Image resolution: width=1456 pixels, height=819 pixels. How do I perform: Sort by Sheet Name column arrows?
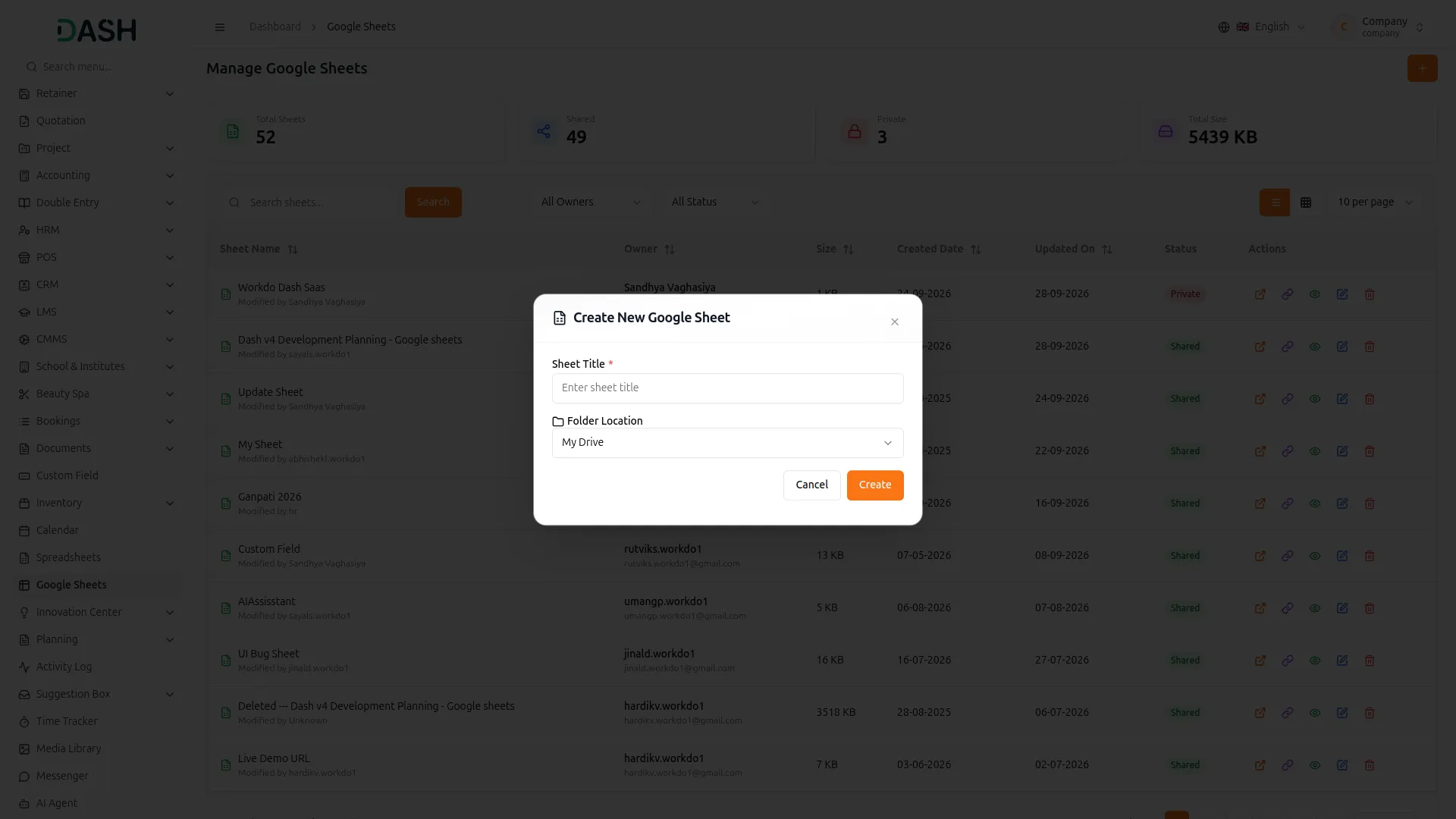pyautogui.click(x=293, y=249)
